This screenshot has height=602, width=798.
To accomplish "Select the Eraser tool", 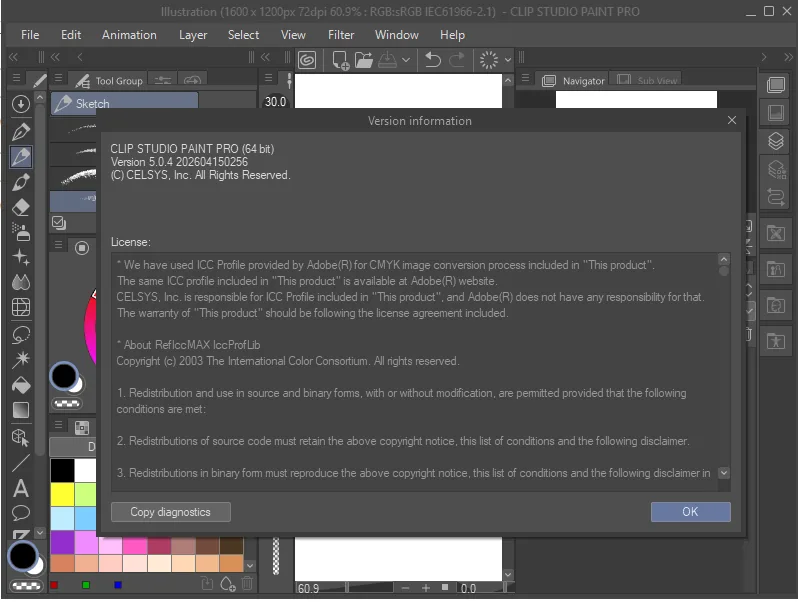I will coord(21,208).
